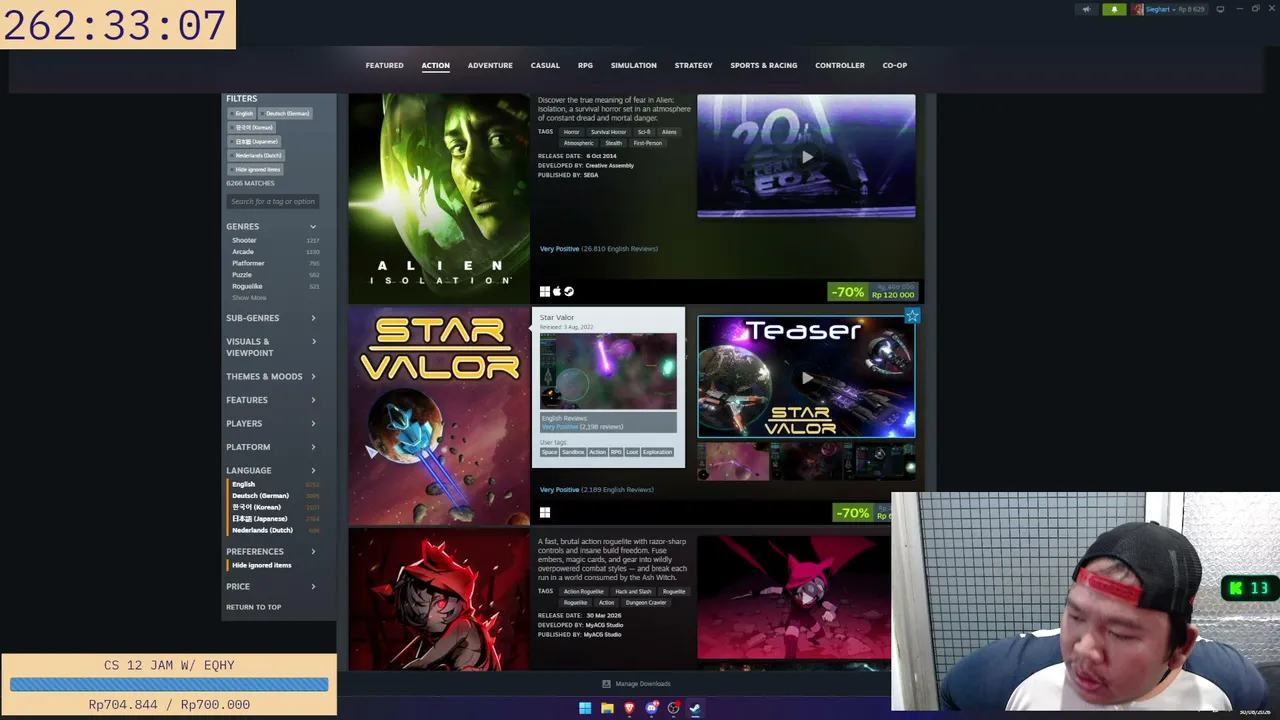Expand the Sub-Genres filter section

point(271,318)
